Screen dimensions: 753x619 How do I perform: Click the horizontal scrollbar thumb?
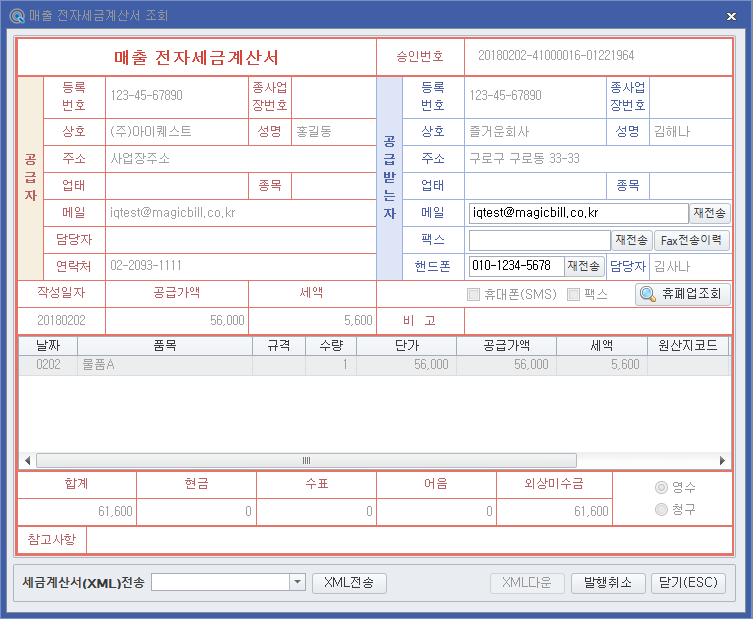point(306,461)
